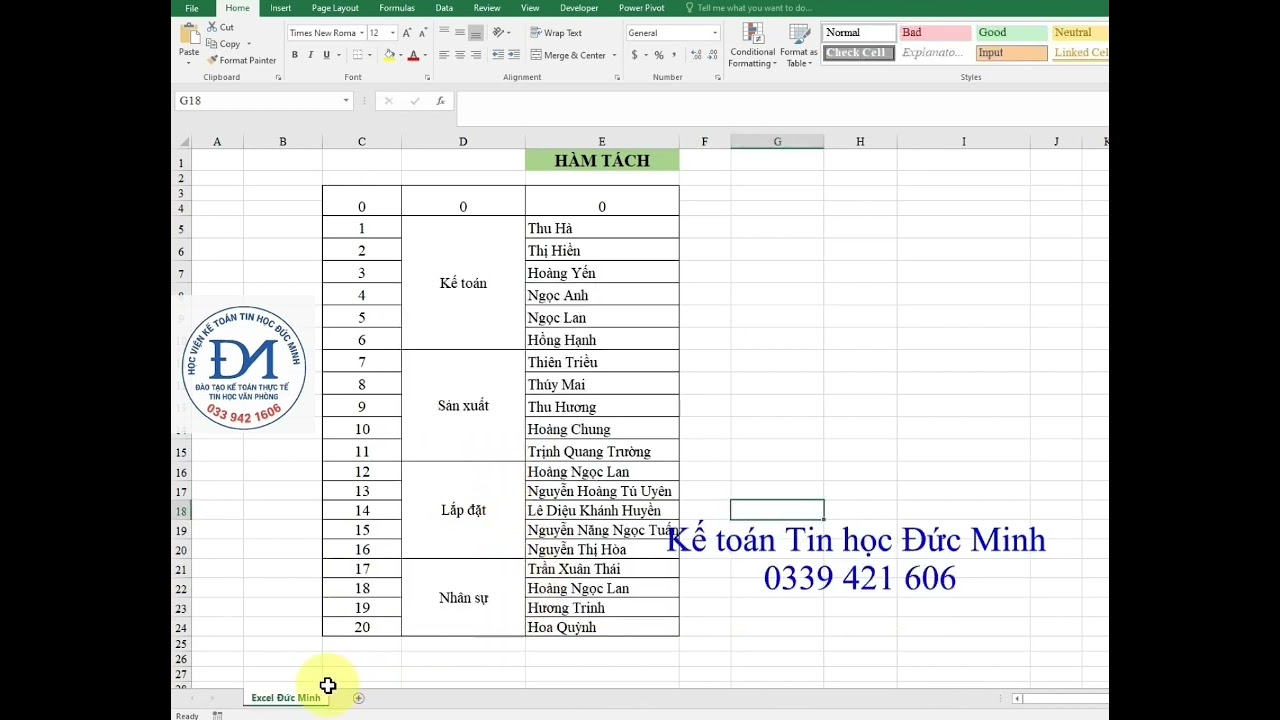This screenshot has height=720, width=1280.
Task: Switch to the Insert ribbon tab
Action: click(x=281, y=8)
